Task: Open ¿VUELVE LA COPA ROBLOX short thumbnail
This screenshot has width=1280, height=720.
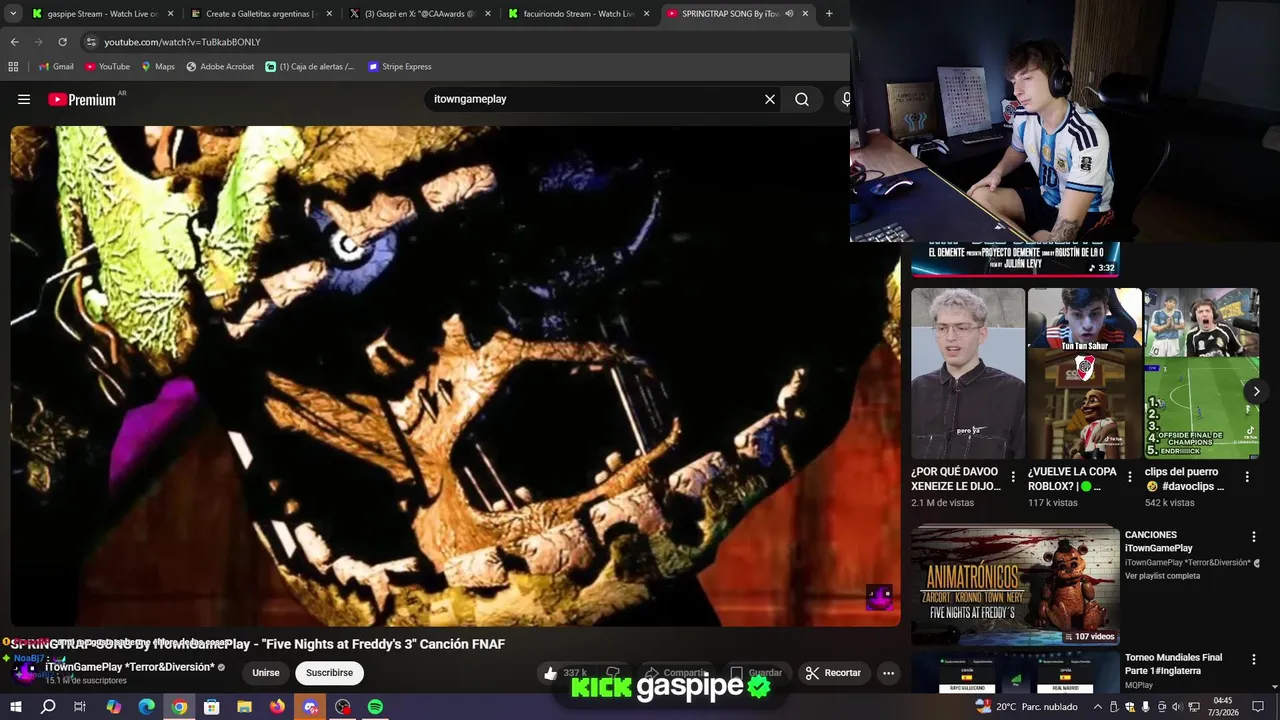Action: coord(1085,374)
